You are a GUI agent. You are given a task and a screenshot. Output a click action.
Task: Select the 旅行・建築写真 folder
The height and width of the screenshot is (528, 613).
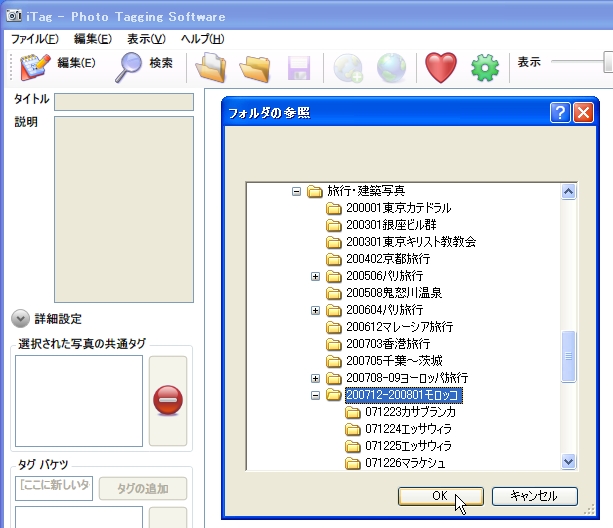366,191
